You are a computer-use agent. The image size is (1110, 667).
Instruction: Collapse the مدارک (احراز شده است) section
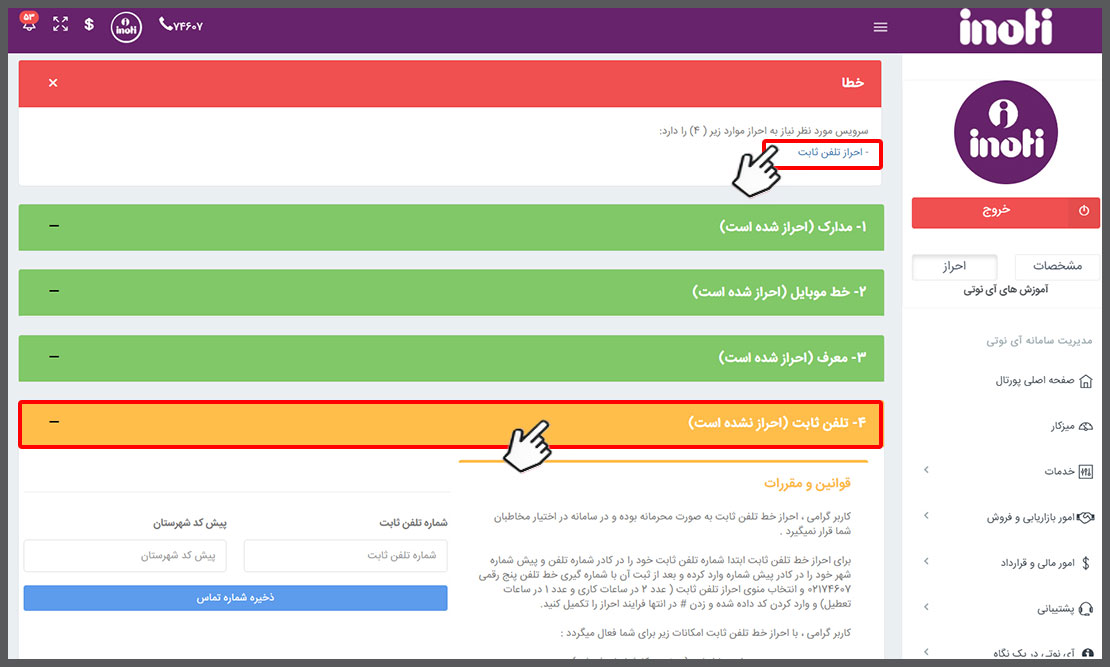pos(54,227)
